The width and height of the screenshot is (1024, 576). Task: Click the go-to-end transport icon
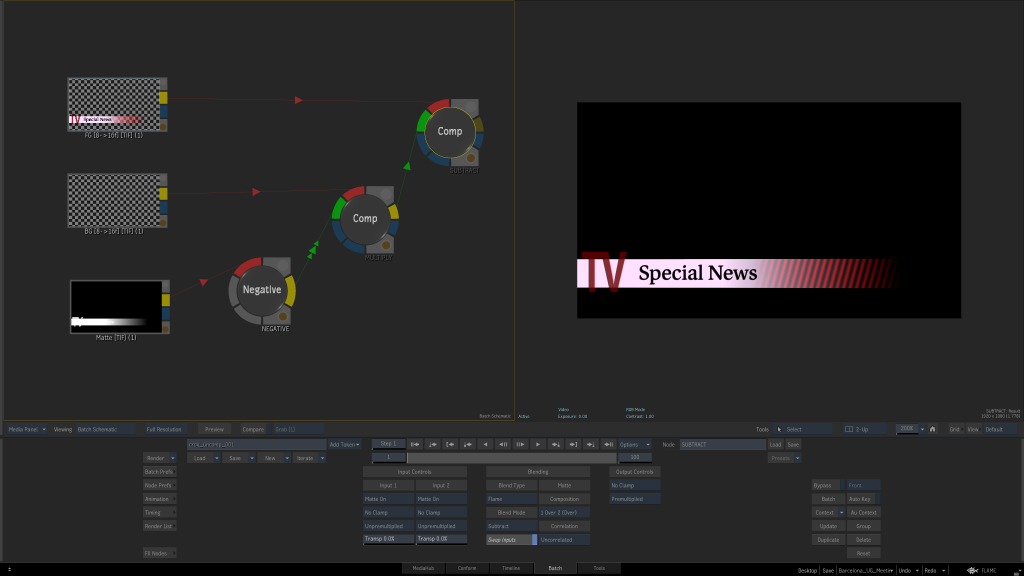[x=609, y=444]
